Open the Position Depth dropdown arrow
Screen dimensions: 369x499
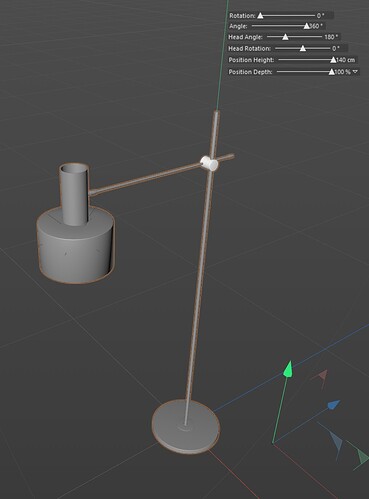355,71
